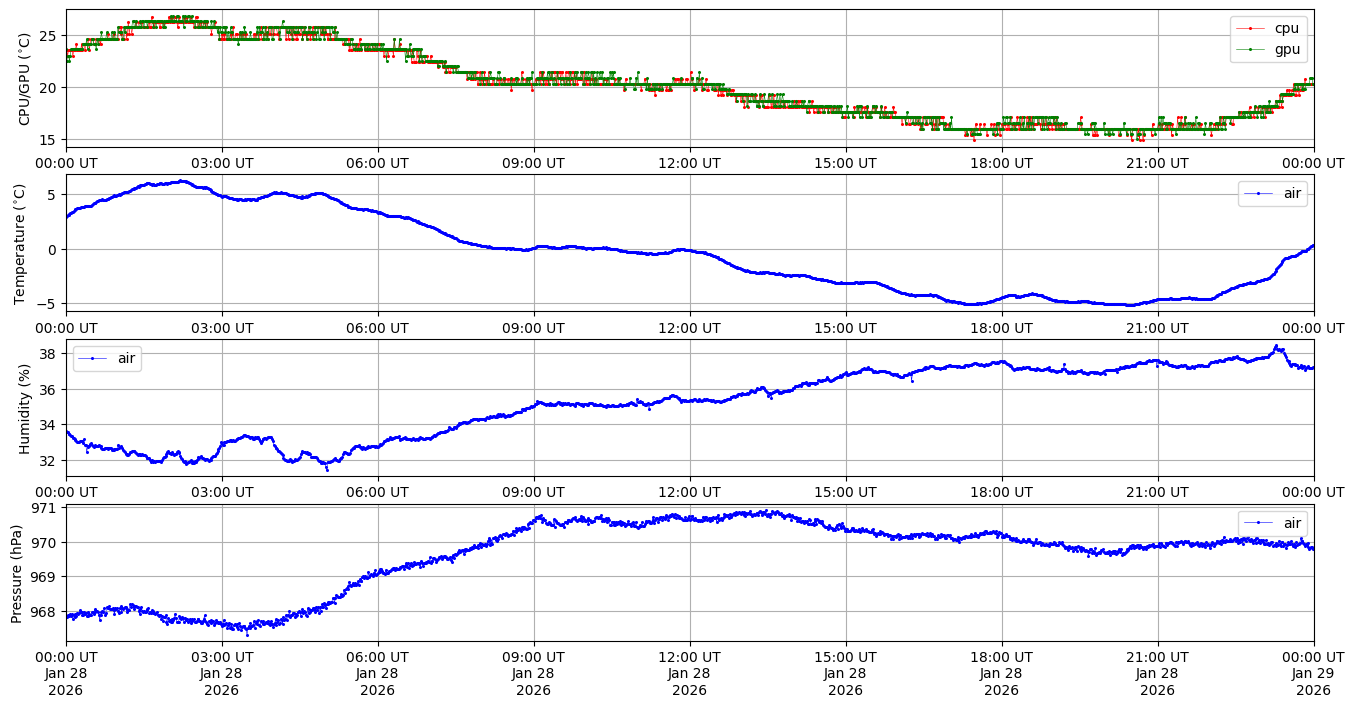
Task: Click the blue air marker in Humidity legend
Action: click(x=93, y=358)
